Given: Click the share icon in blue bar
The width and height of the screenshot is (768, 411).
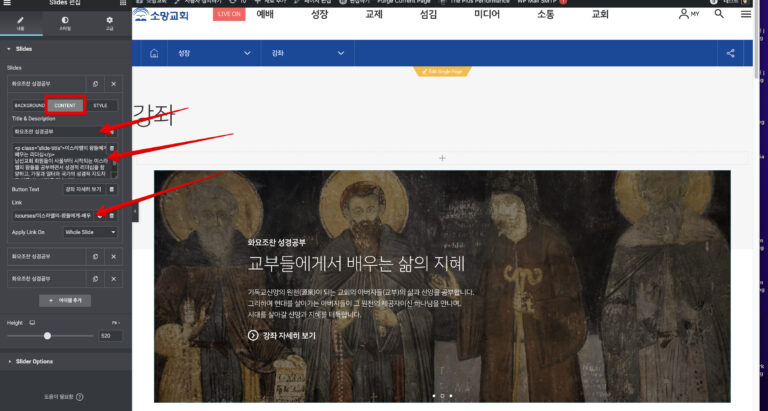Looking at the screenshot, I should point(730,53).
